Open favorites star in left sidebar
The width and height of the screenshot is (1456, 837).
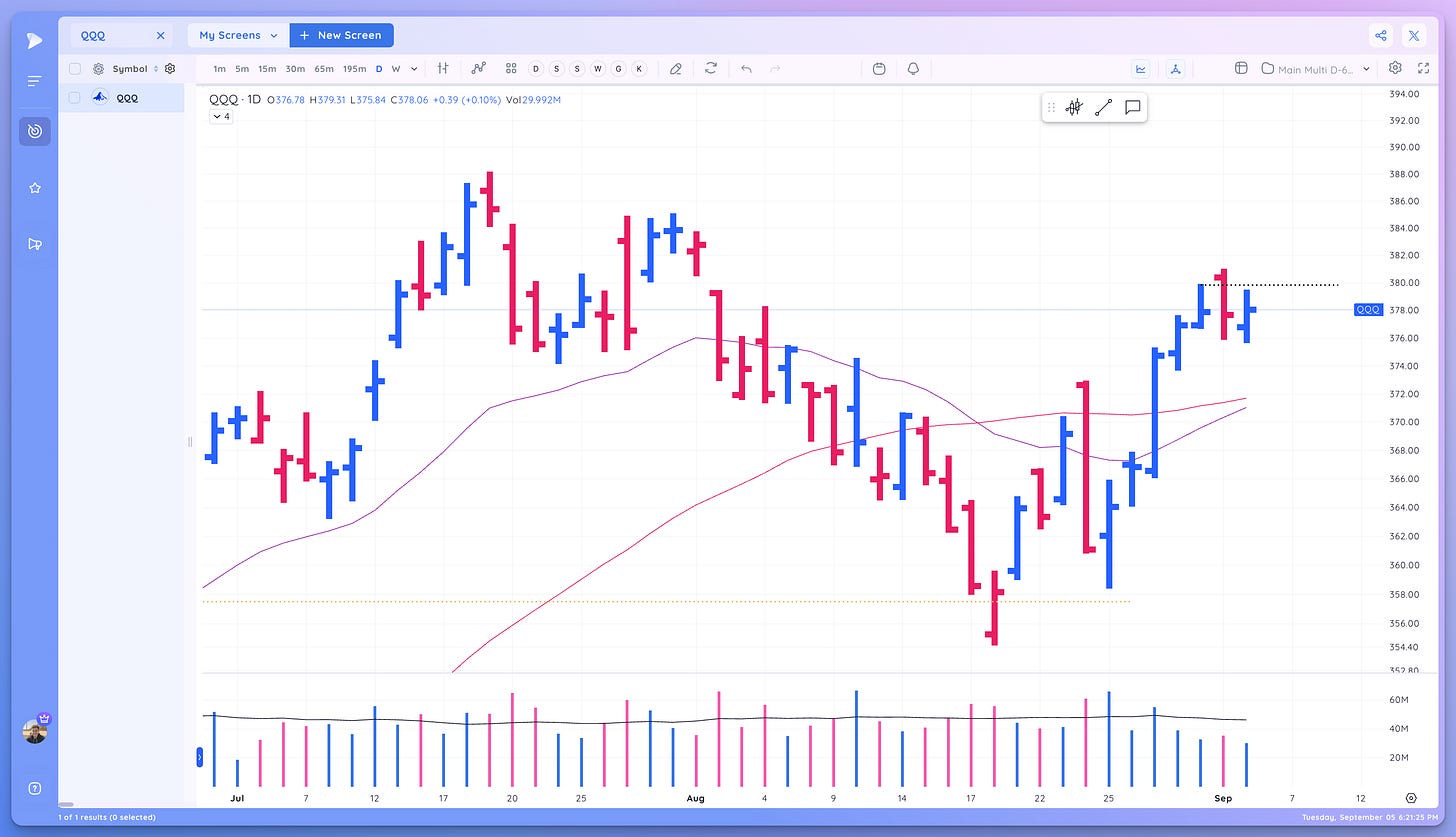coord(35,188)
